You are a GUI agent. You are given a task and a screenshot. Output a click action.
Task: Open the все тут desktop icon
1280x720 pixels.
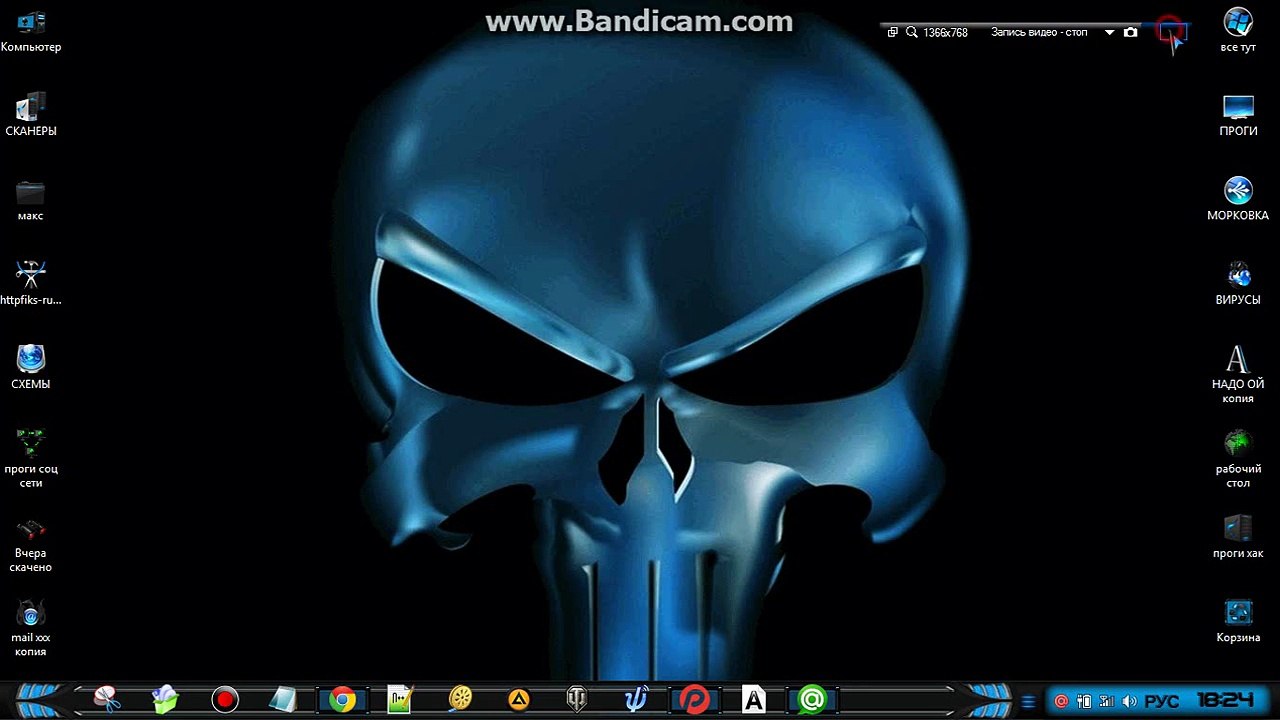coord(1238,32)
